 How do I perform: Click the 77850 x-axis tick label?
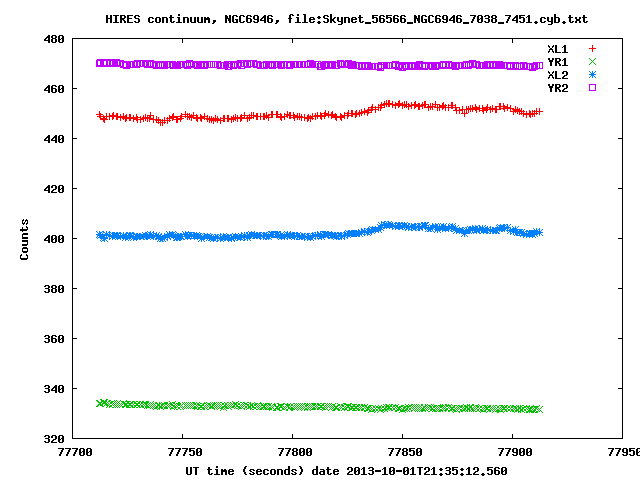point(404,452)
